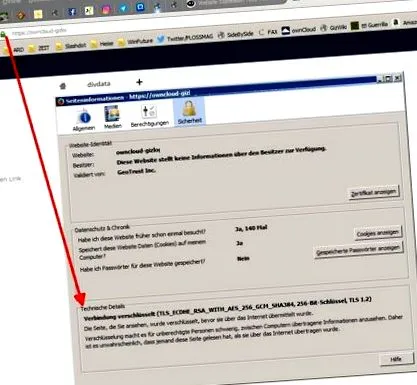Image resolution: width=417 pixels, height=385 pixels.
Task: Click the ownCloud home icon beside divdata
Action: (63, 86)
